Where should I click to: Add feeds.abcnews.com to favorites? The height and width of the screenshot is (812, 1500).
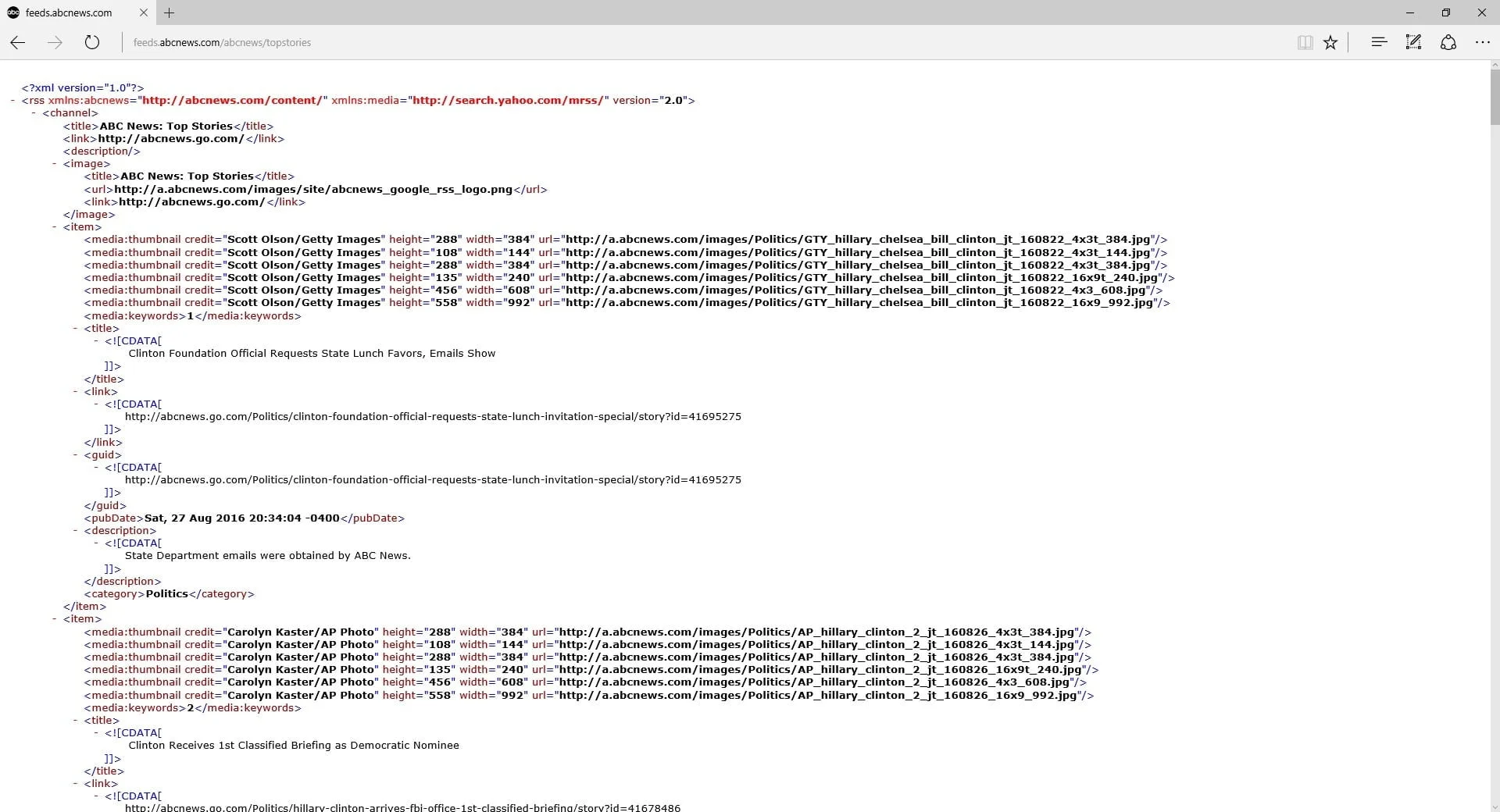[x=1330, y=42]
